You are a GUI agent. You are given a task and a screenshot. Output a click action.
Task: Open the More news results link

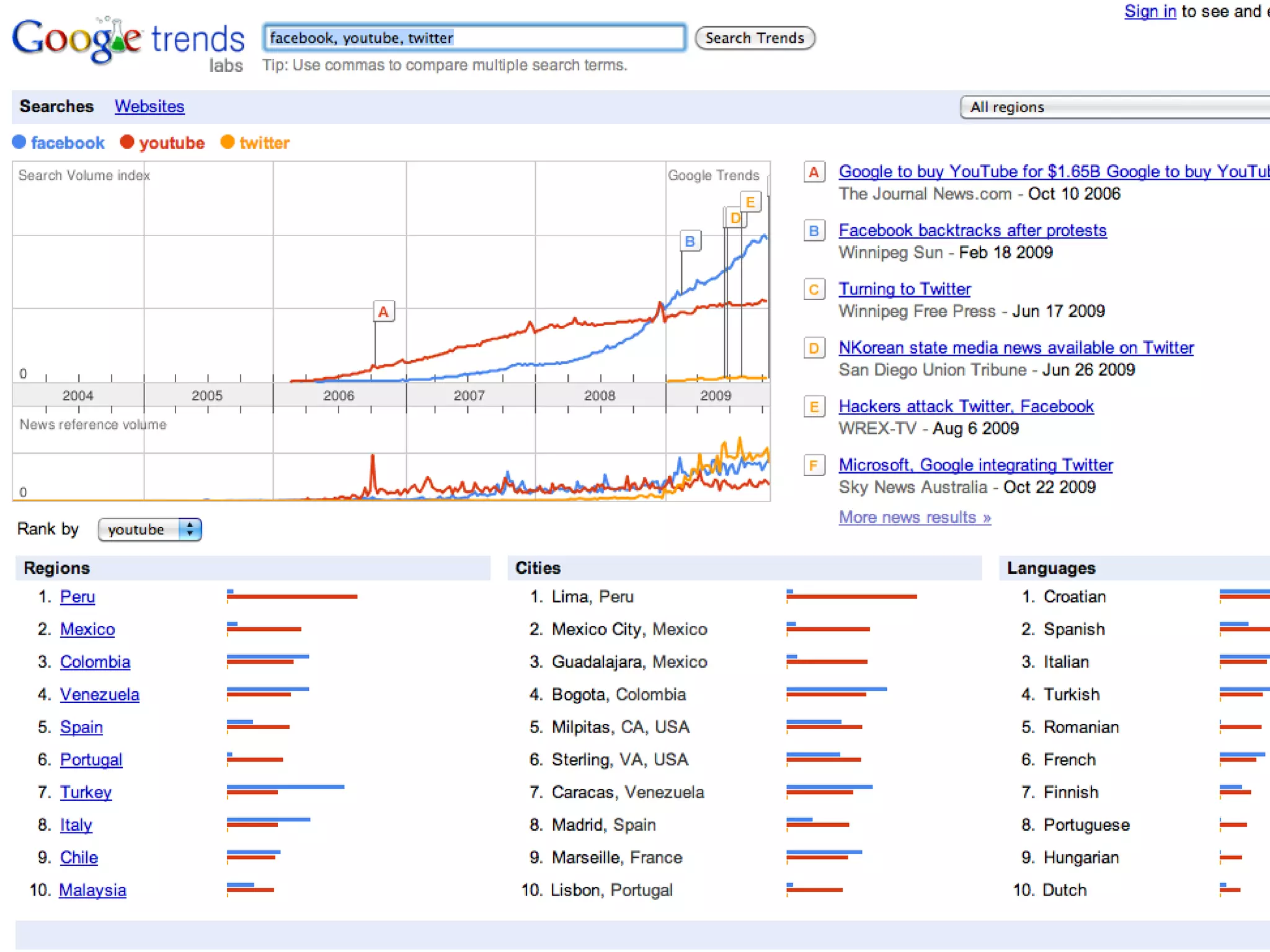pos(914,518)
